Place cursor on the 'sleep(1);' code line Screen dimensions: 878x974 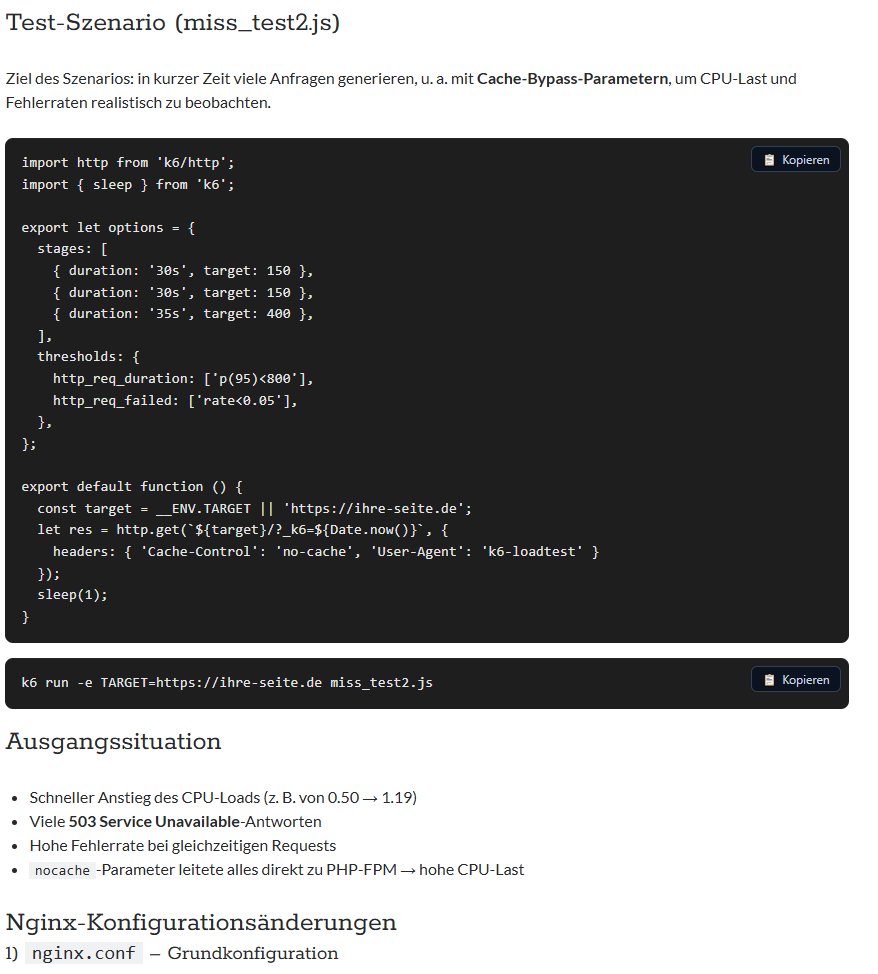point(72,595)
